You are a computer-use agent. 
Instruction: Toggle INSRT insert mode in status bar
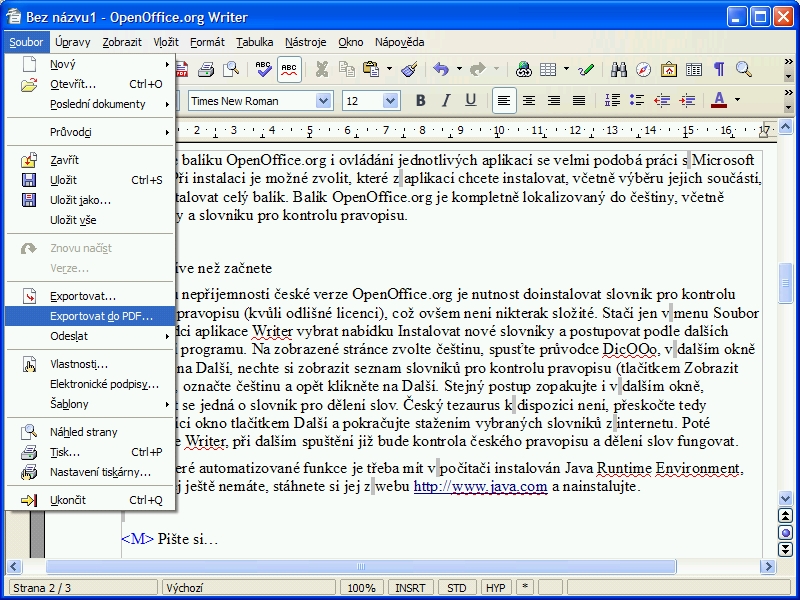(x=410, y=588)
